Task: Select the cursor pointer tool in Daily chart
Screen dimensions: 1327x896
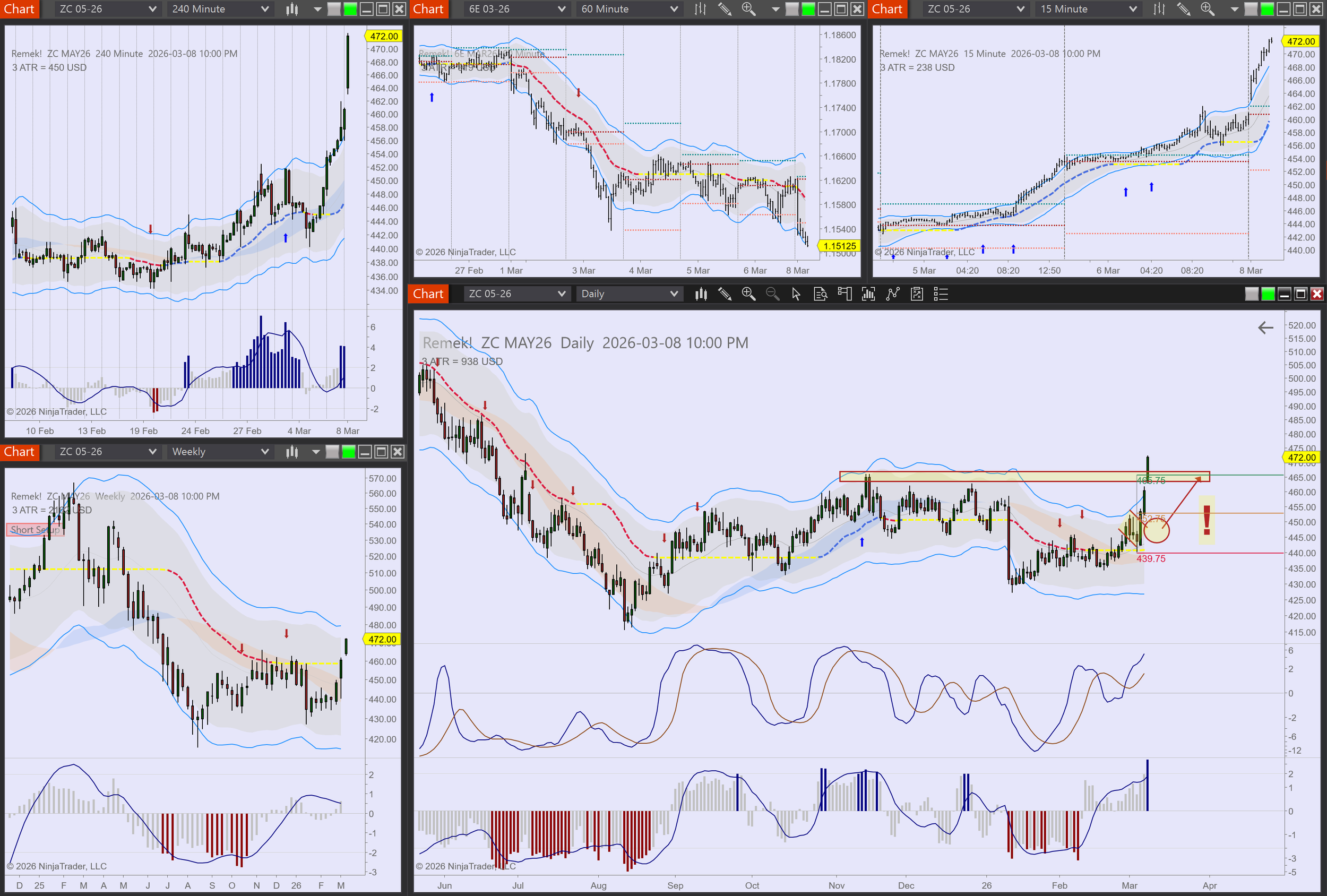Action: (x=796, y=294)
